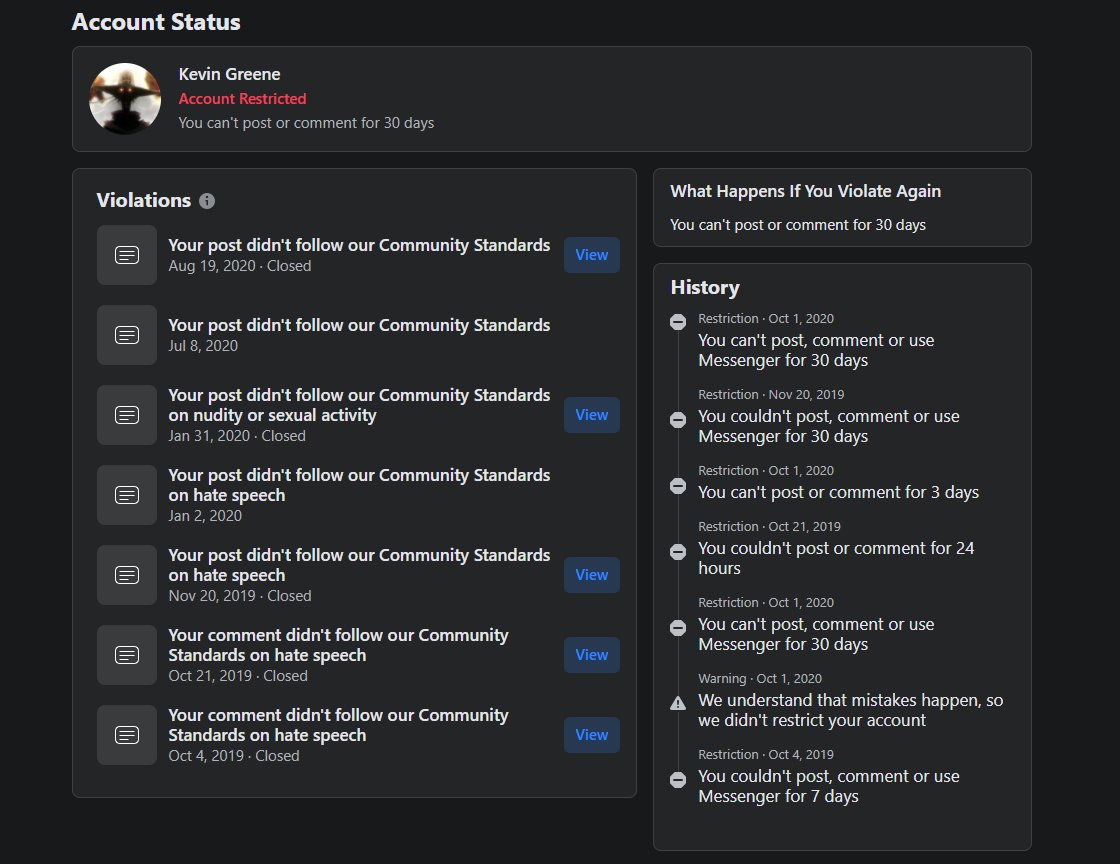Image resolution: width=1120 pixels, height=864 pixels.
Task: Click the 30 days text under Account Restricted
Action: click(x=306, y=123)
